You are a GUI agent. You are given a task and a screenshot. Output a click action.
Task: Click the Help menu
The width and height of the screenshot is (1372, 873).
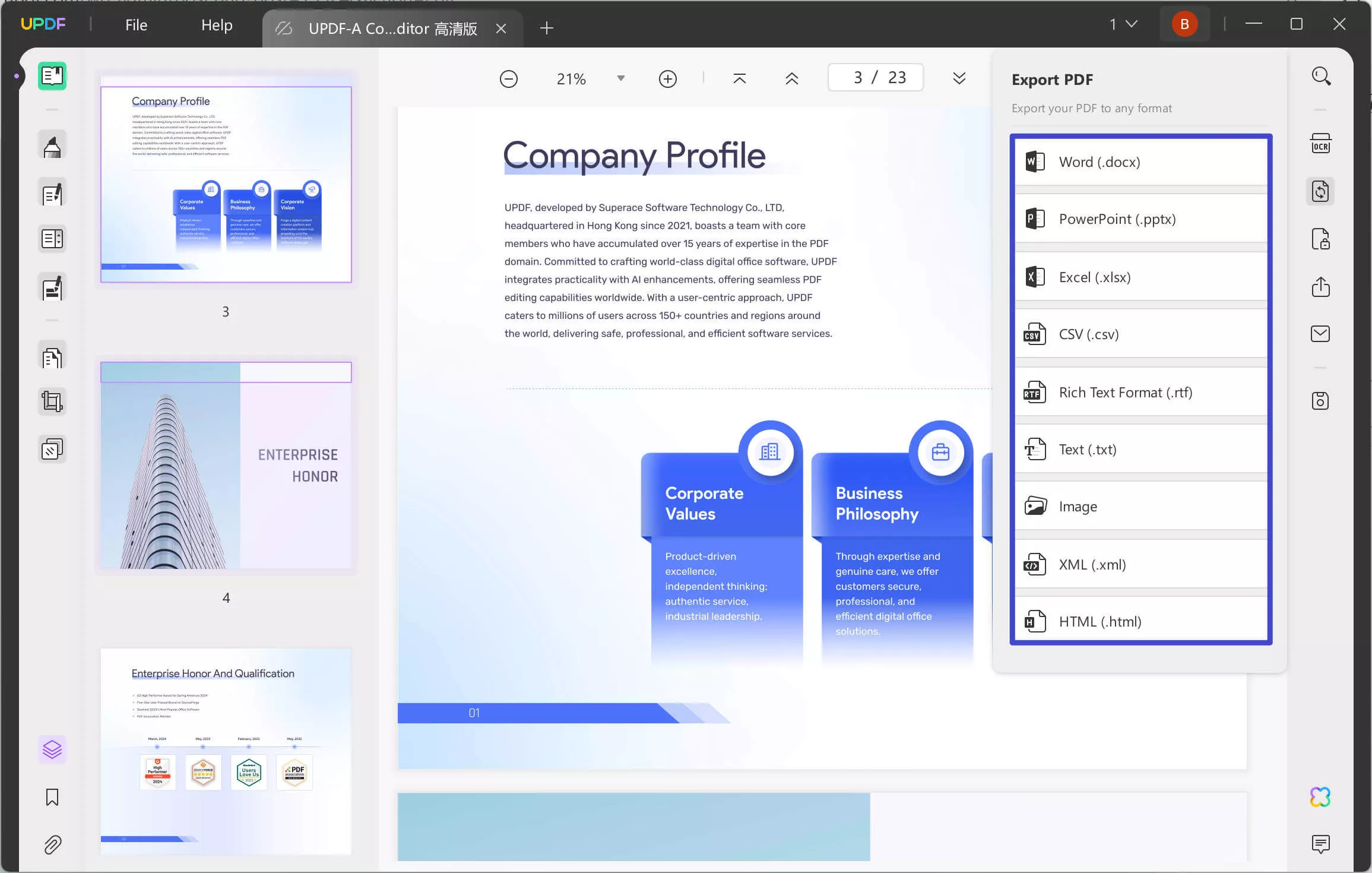click(x=216, y=25)
